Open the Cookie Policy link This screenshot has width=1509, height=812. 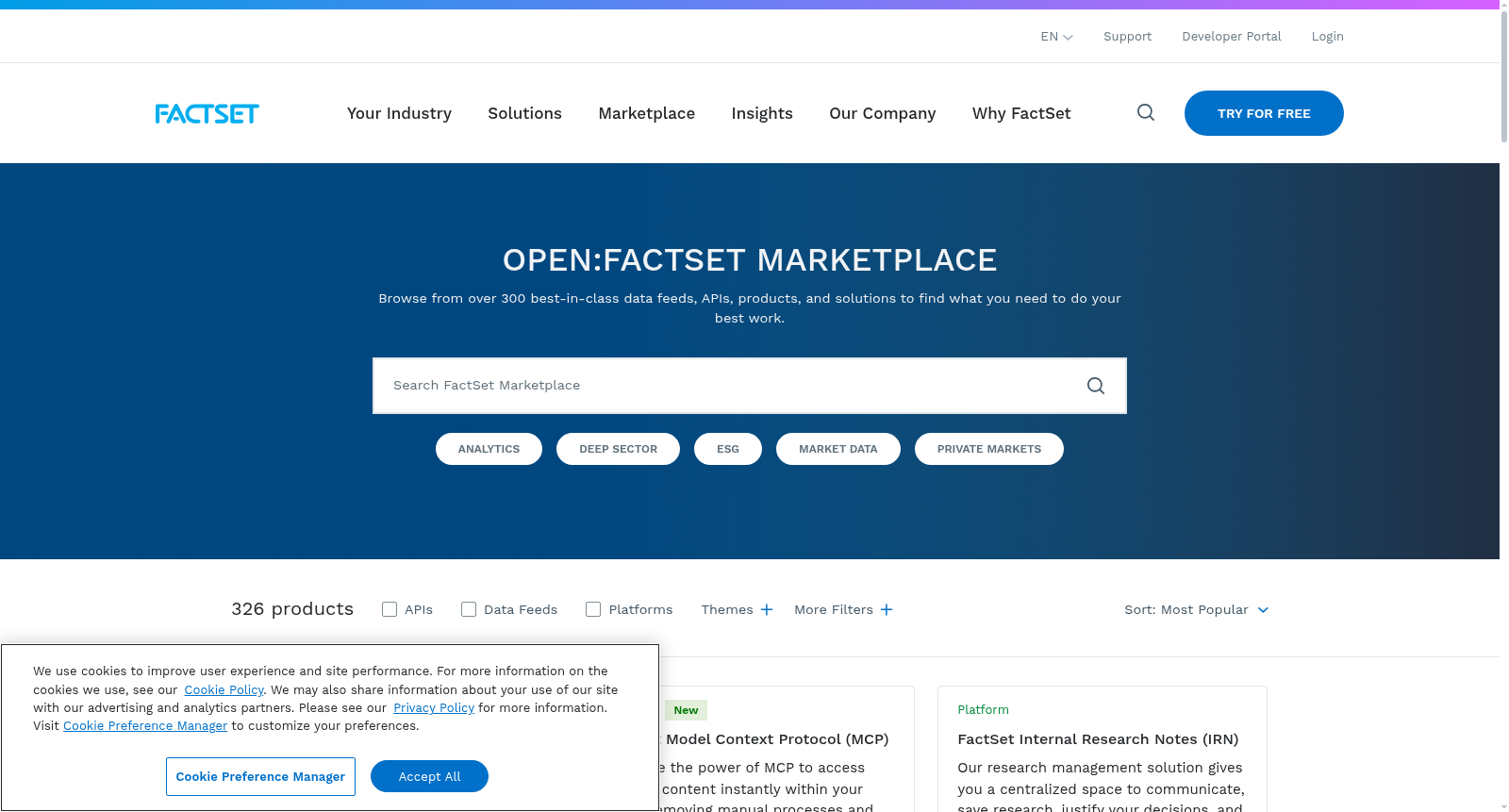click(x=224, y=690)
